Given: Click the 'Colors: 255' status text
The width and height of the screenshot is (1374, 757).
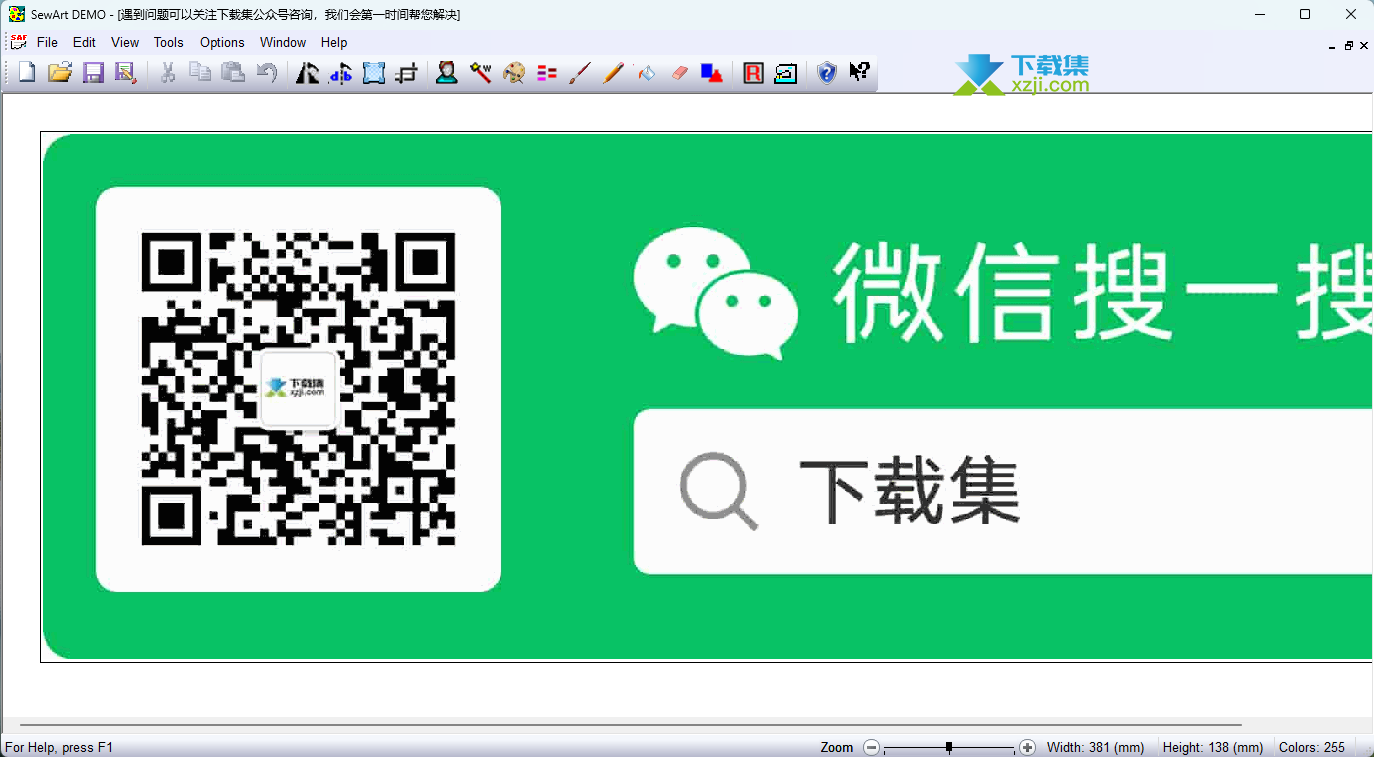Looking at the screenshot, I should click(x=1312, y=747).
